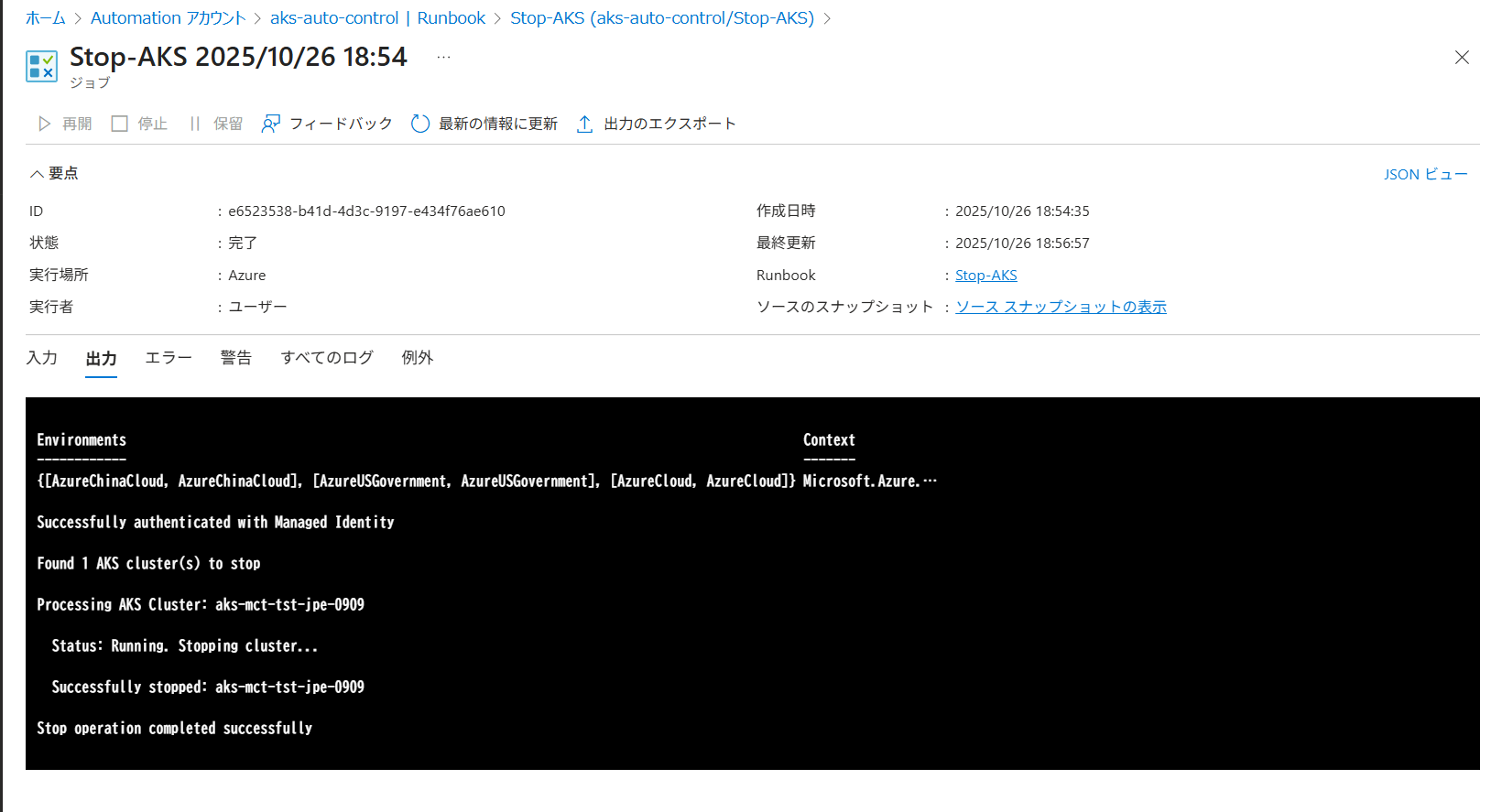
Task: Click the AzureChinaCloud environments value line
Action: pos(417,481)
